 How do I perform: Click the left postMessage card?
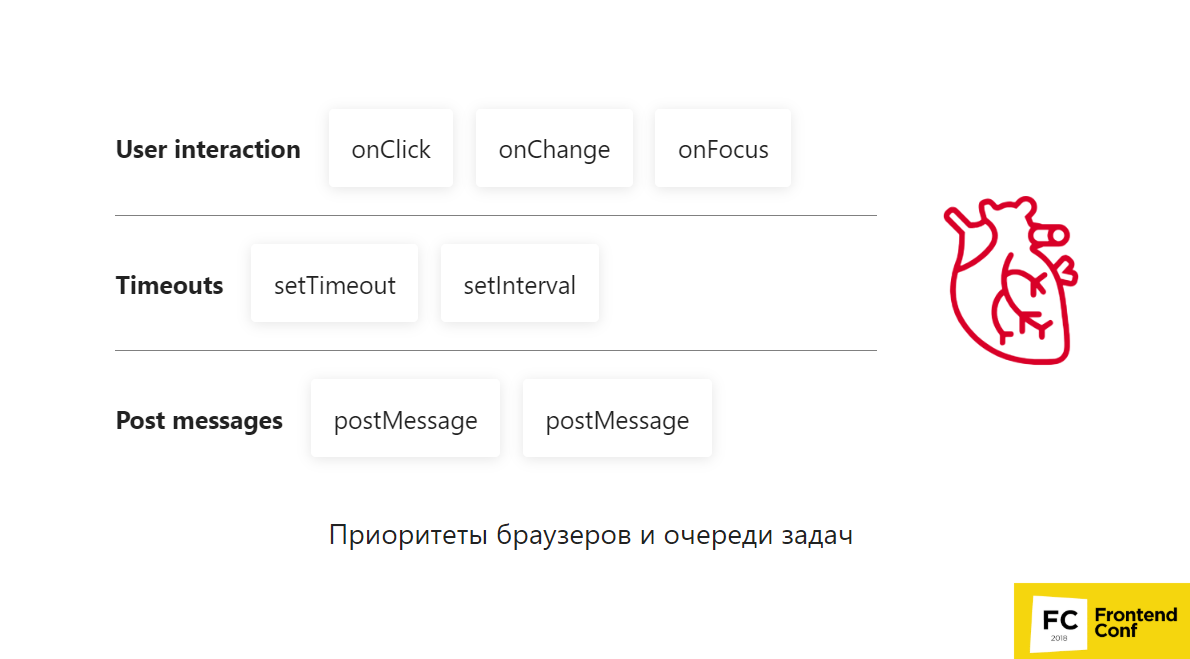click(405, 420)
